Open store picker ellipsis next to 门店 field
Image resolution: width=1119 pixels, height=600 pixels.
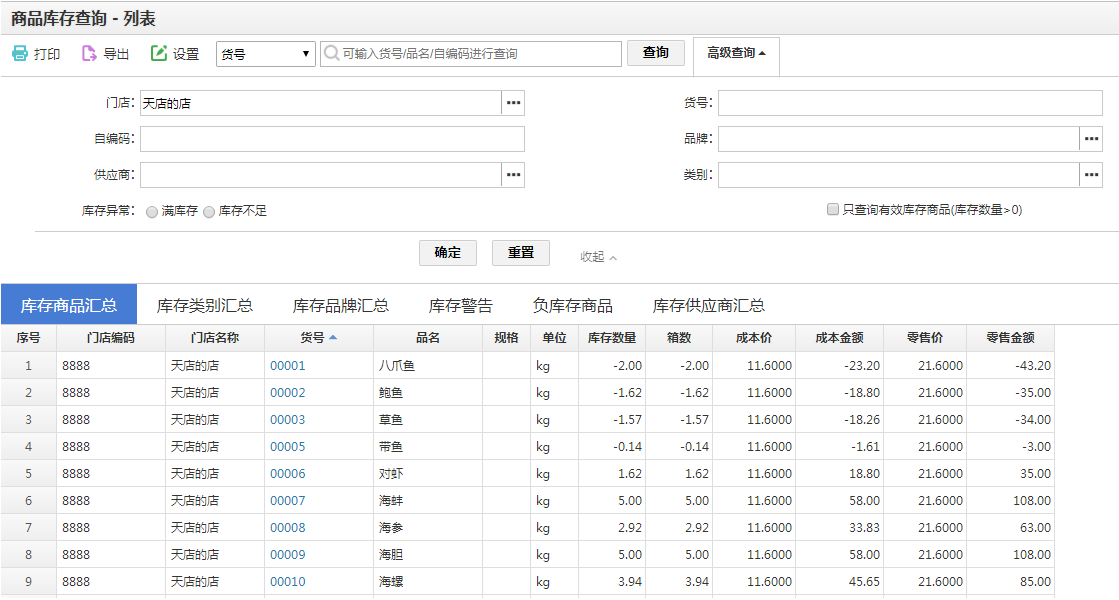pos(513,103)
